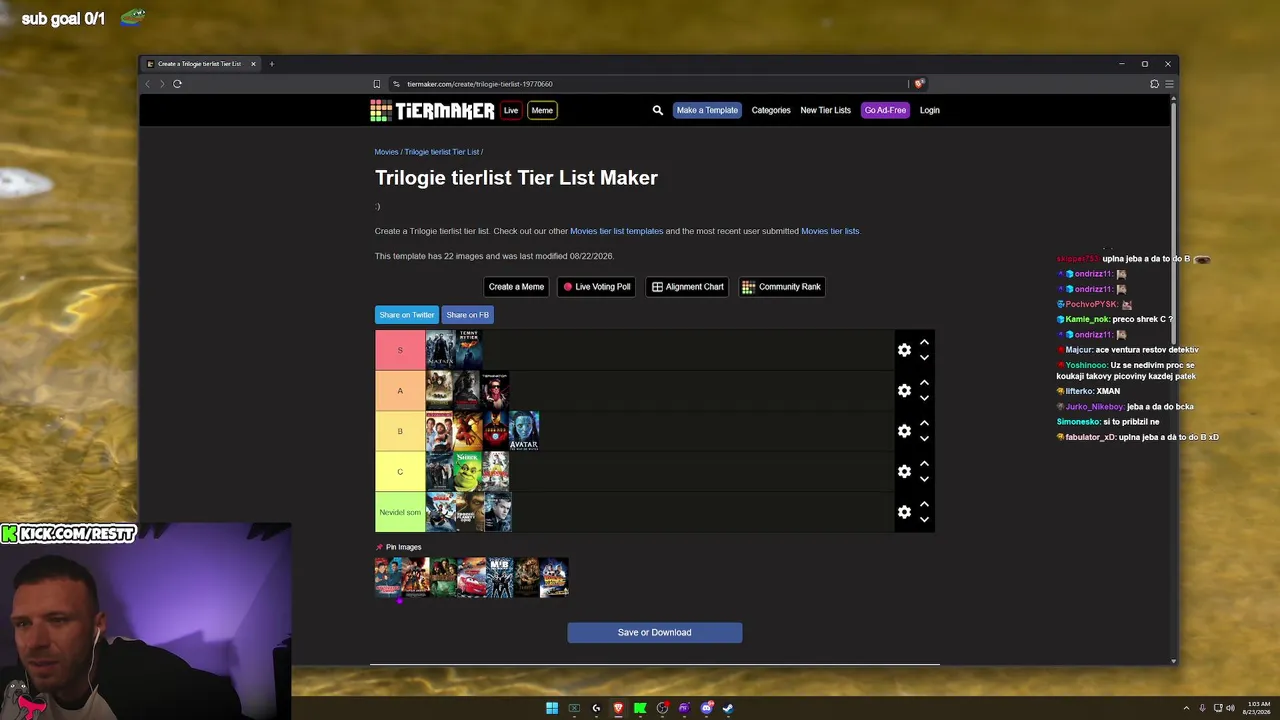1280x720 pixels.
Task: Open the Windows Start menu
Action: point(552,709)
